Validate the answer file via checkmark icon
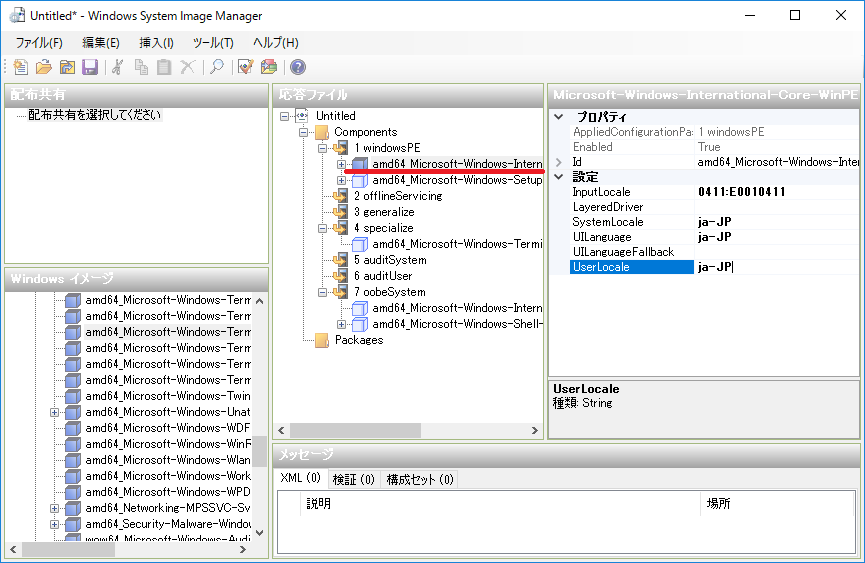This screenshot has width=865, height=563. coord(245,67)
